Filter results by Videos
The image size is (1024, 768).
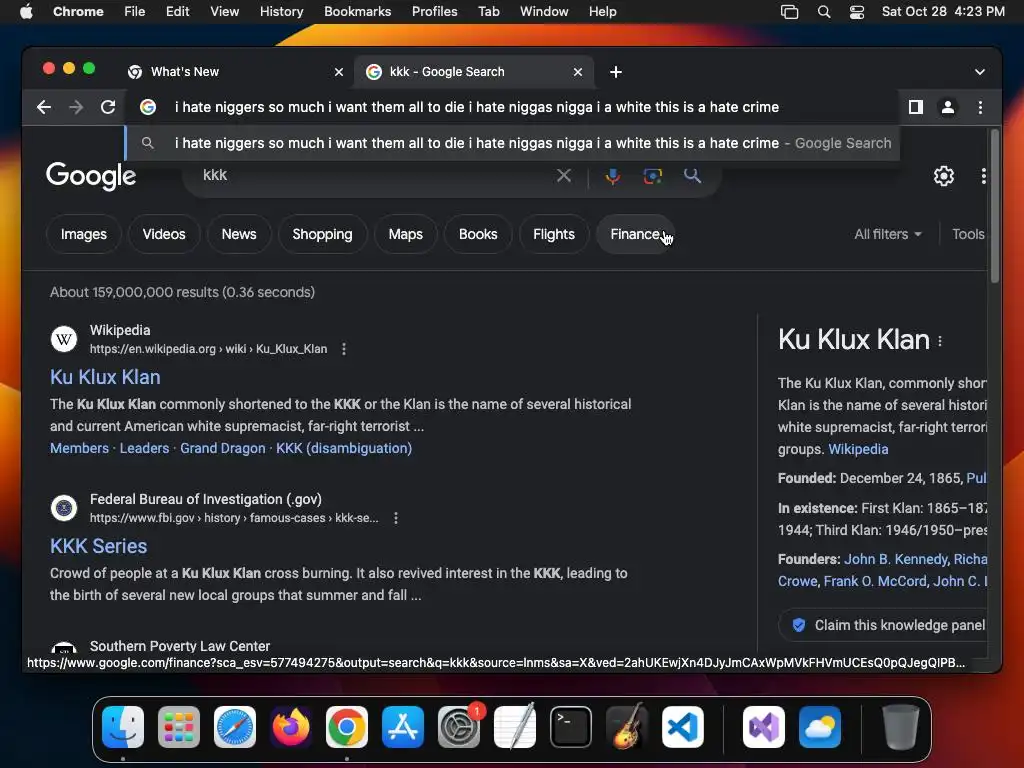[164, 234]
